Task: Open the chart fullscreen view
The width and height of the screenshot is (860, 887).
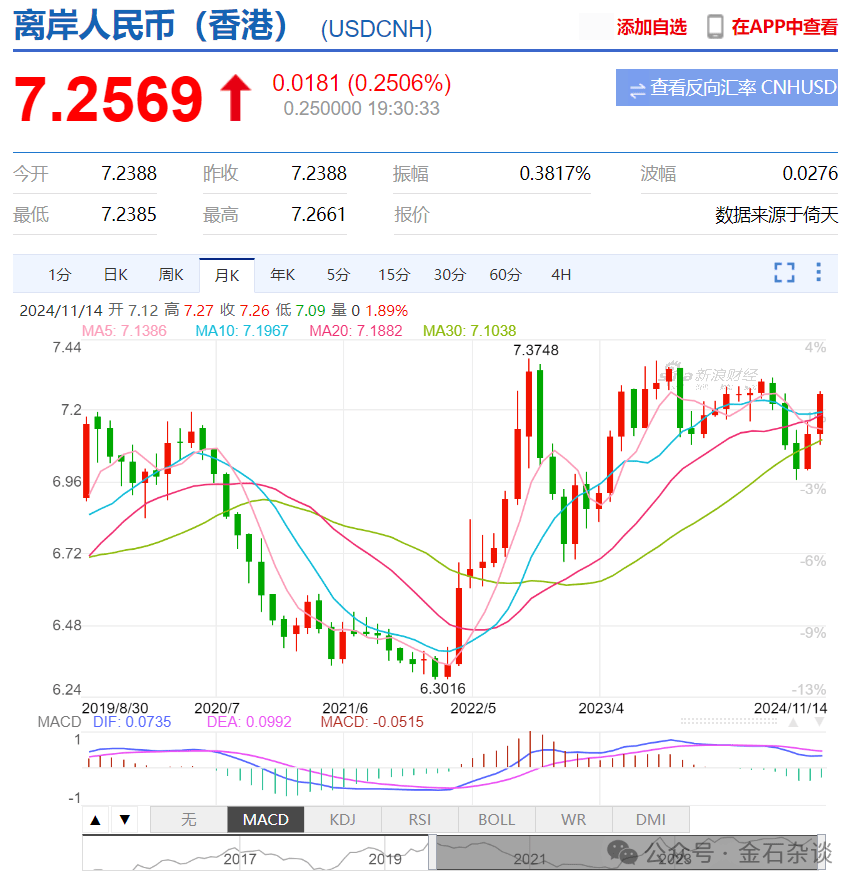Action: 784,271
